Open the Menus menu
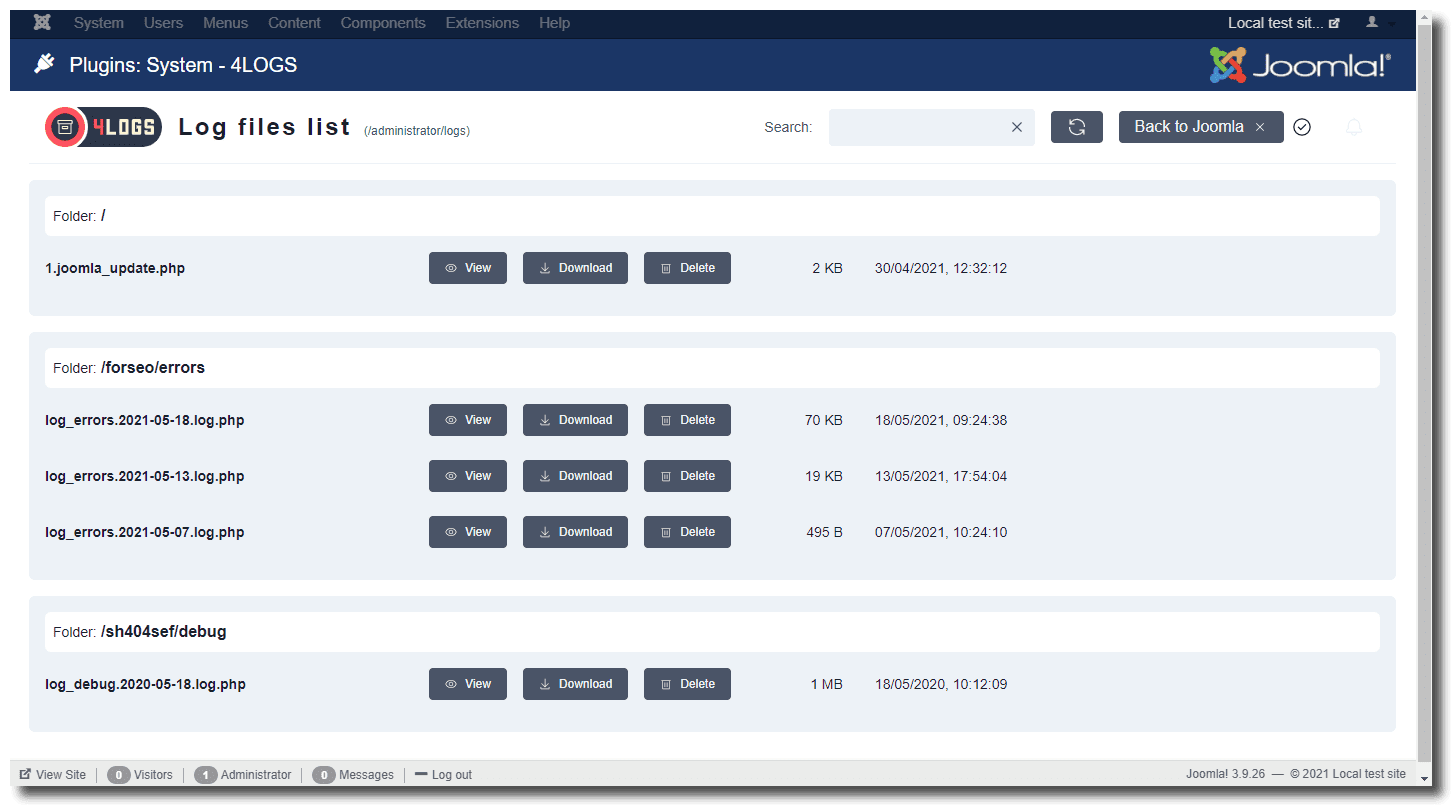This screenshot has width=1452, height=806. pos(225,23)
